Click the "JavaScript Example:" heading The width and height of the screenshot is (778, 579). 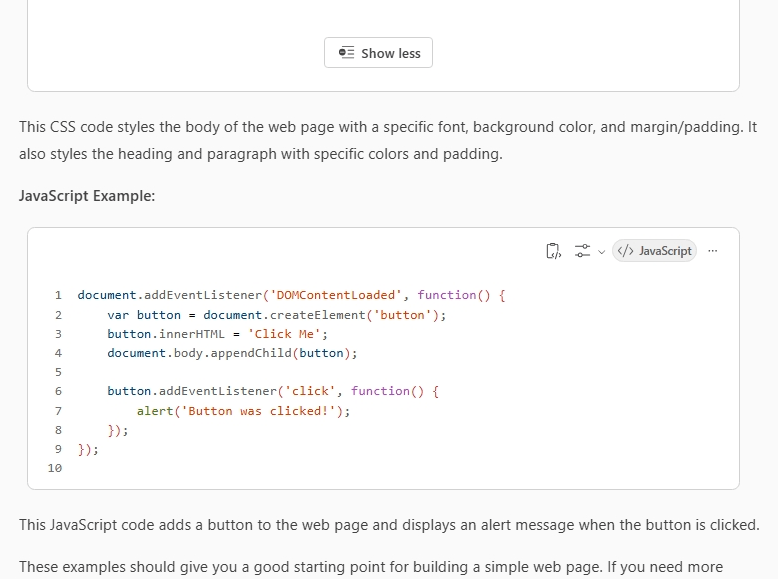[87, 196]
